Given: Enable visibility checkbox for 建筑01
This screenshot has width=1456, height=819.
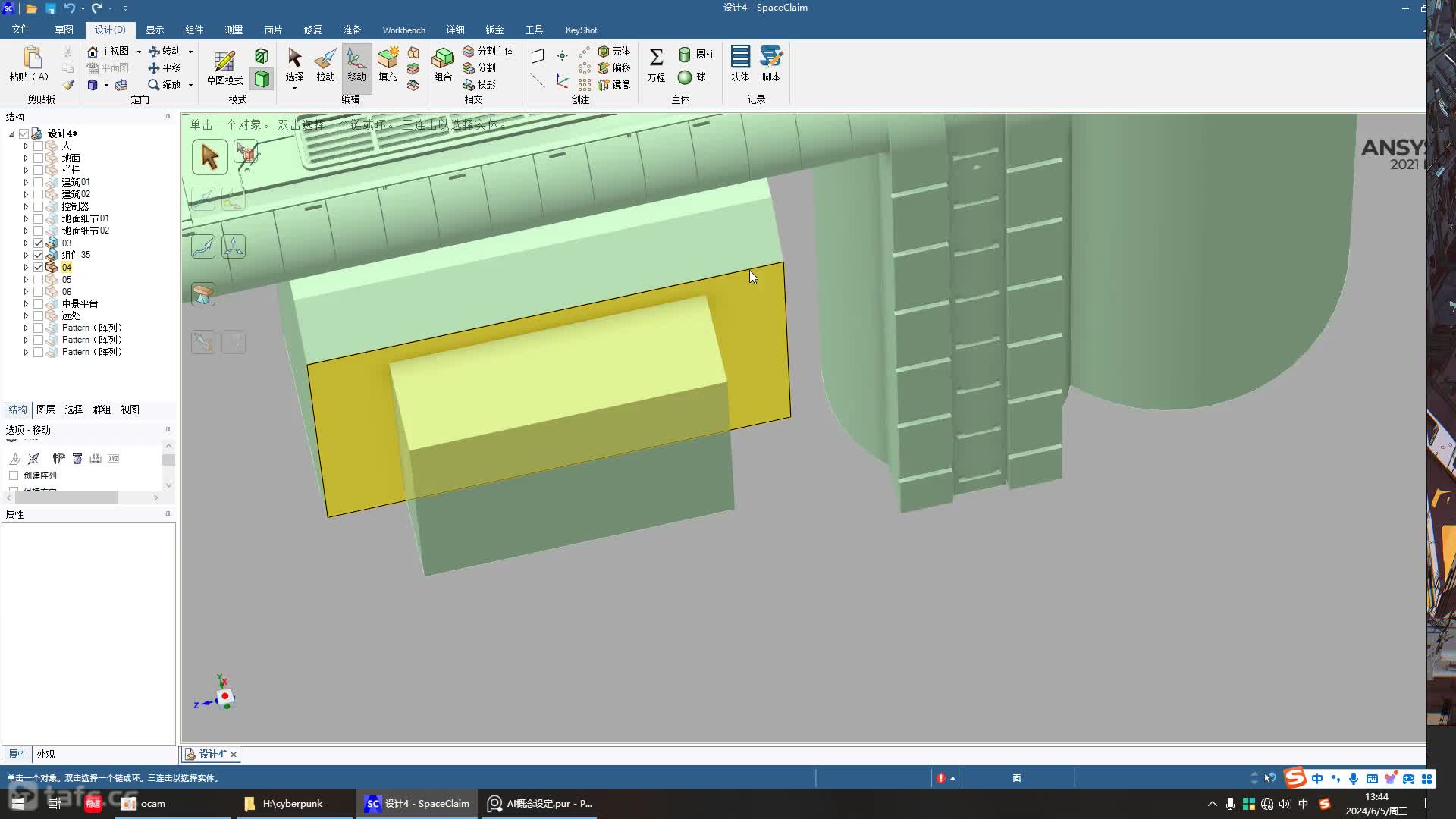Looking at the screenshot, I should (38, 183).
